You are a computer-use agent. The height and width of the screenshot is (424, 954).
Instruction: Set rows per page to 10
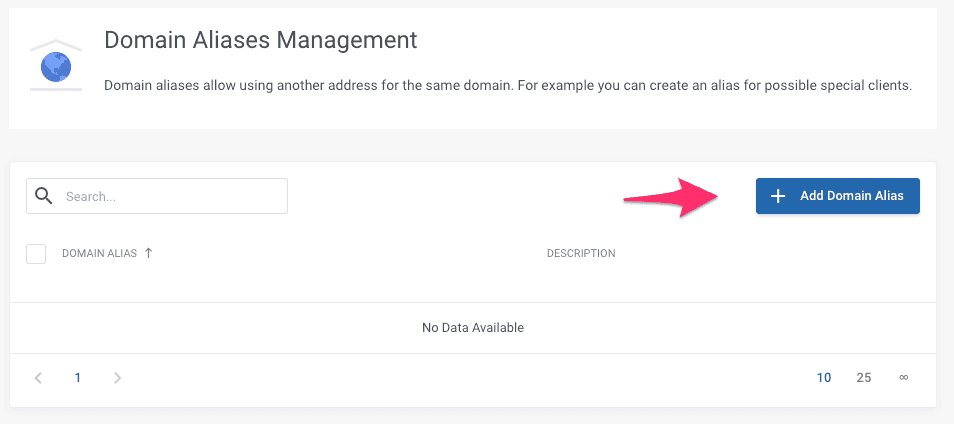tap(824, 378)
